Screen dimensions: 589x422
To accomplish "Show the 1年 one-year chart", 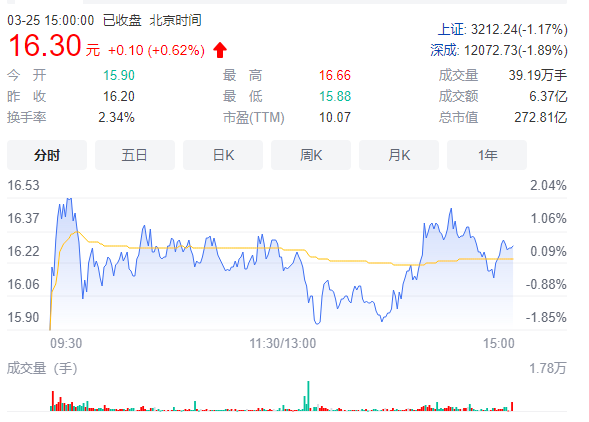I will pyautogui.click(x=487, y=155).
